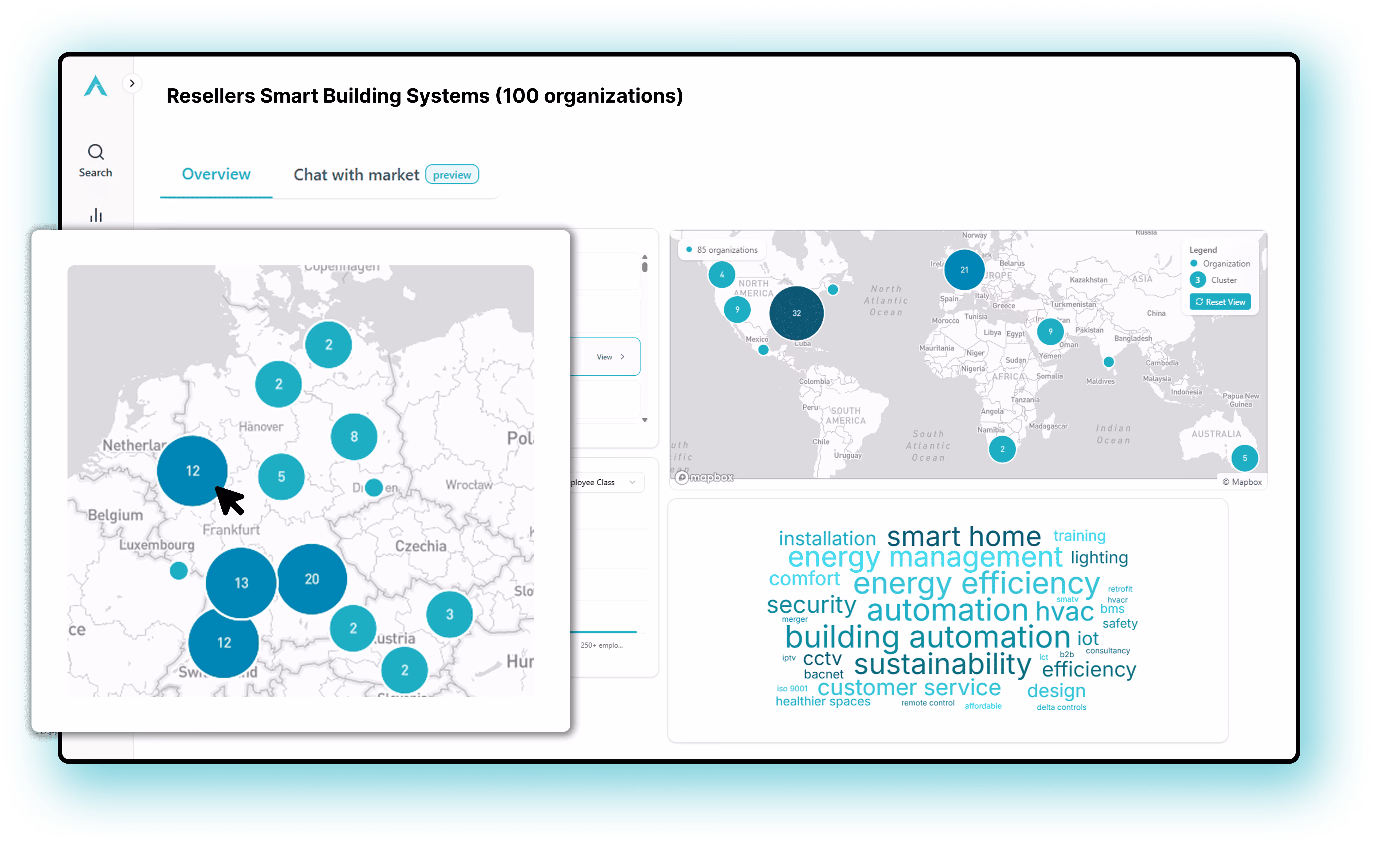
Task: Click the preview badge next to Chat with market
Action: [452, 175]
